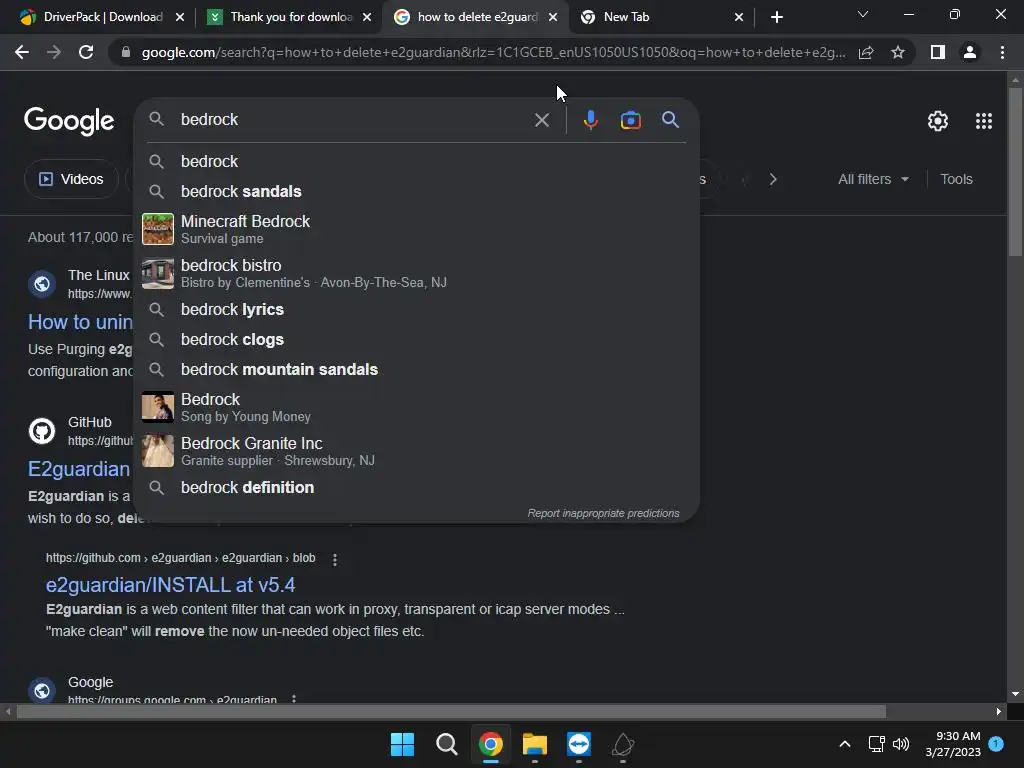Click the horizontal scrollbar thumb

click(451, 711)
